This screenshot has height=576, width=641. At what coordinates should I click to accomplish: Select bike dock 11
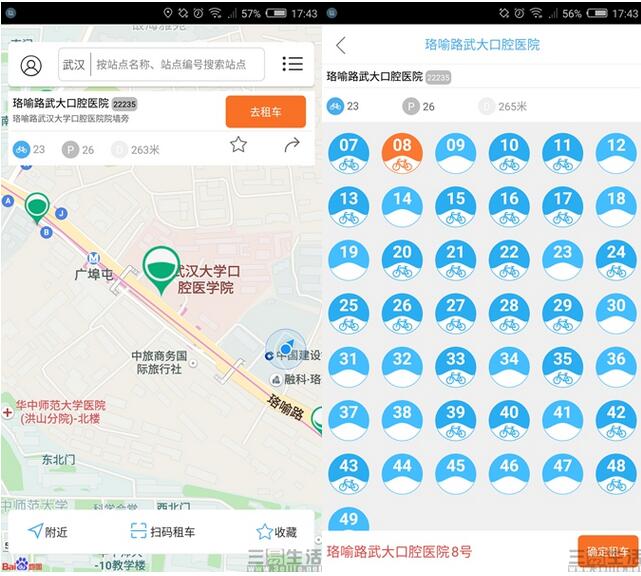point(563,153)
